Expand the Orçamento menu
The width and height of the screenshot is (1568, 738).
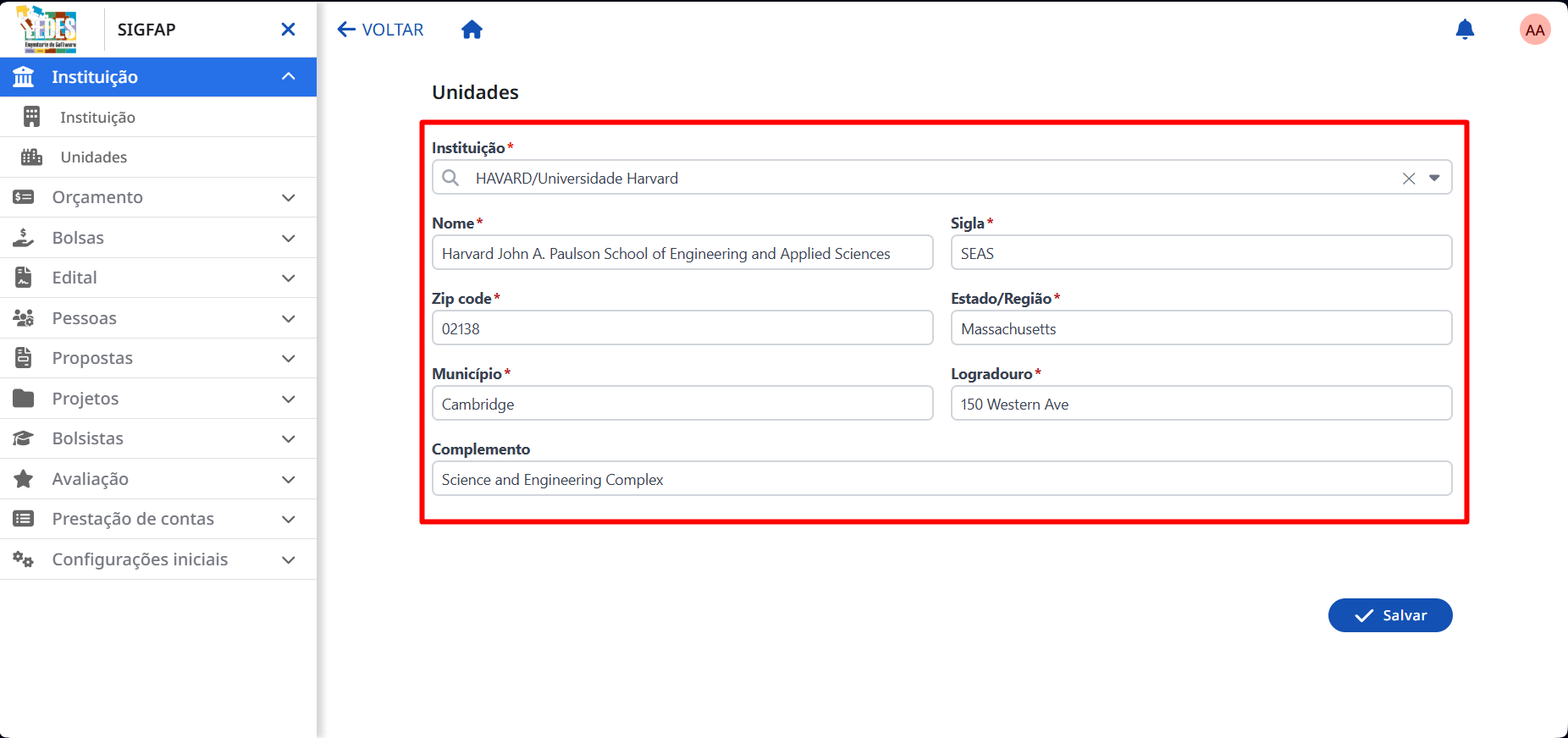point(158,197)
